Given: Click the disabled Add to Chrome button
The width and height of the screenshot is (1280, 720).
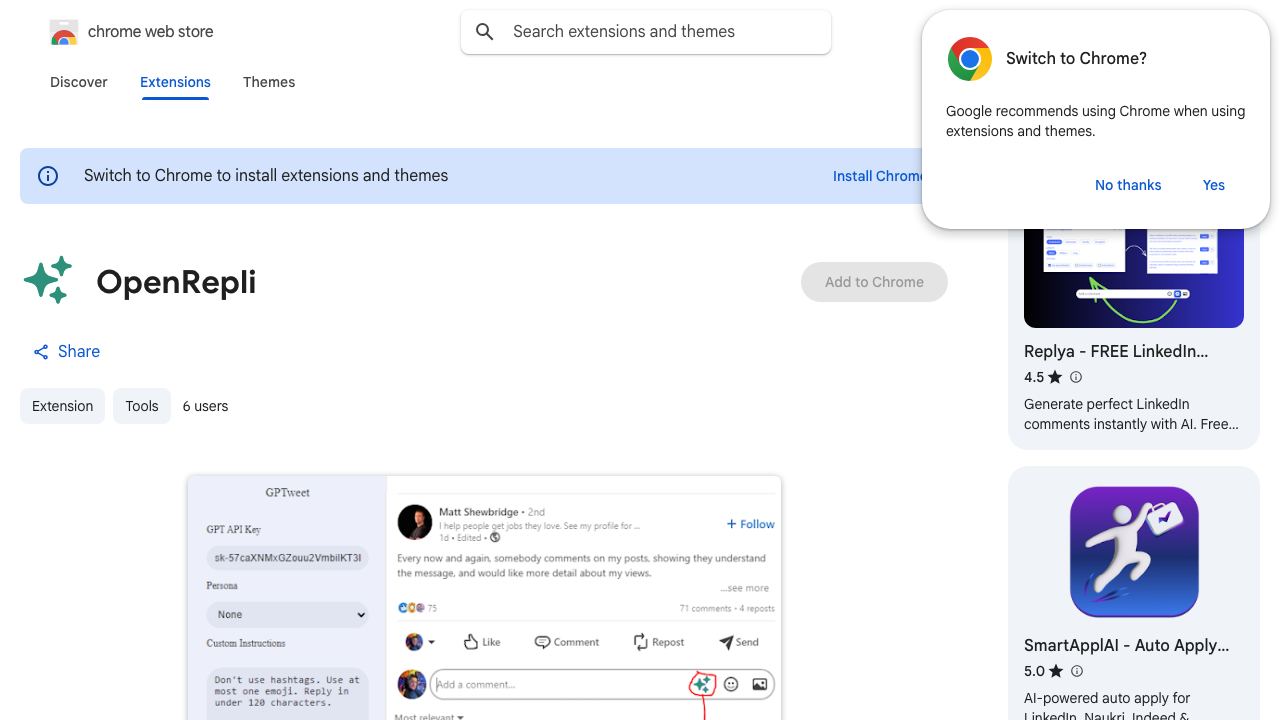Looking at the screenshot, I should (x=874, y=282).
